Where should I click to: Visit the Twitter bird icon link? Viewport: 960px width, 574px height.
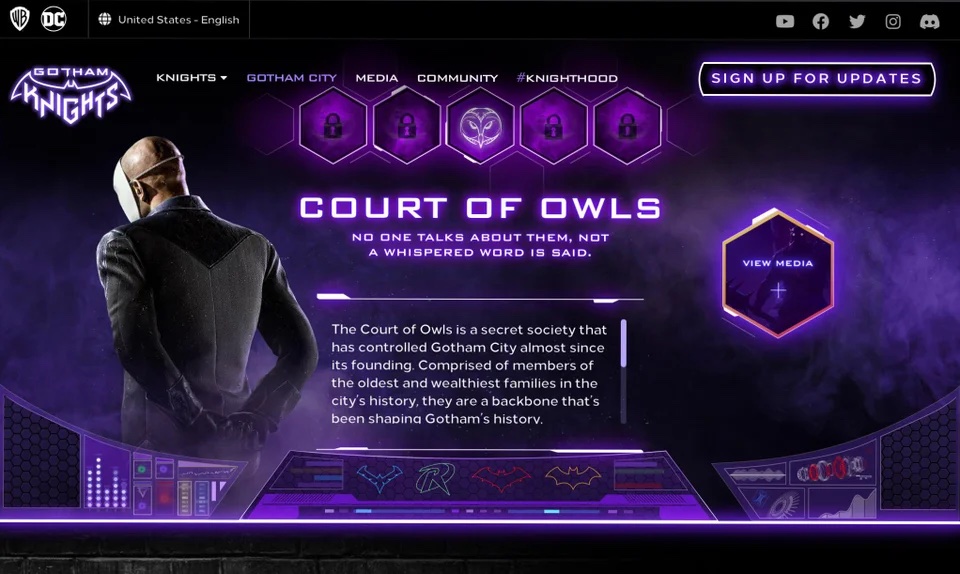click(x=857, y=21)
